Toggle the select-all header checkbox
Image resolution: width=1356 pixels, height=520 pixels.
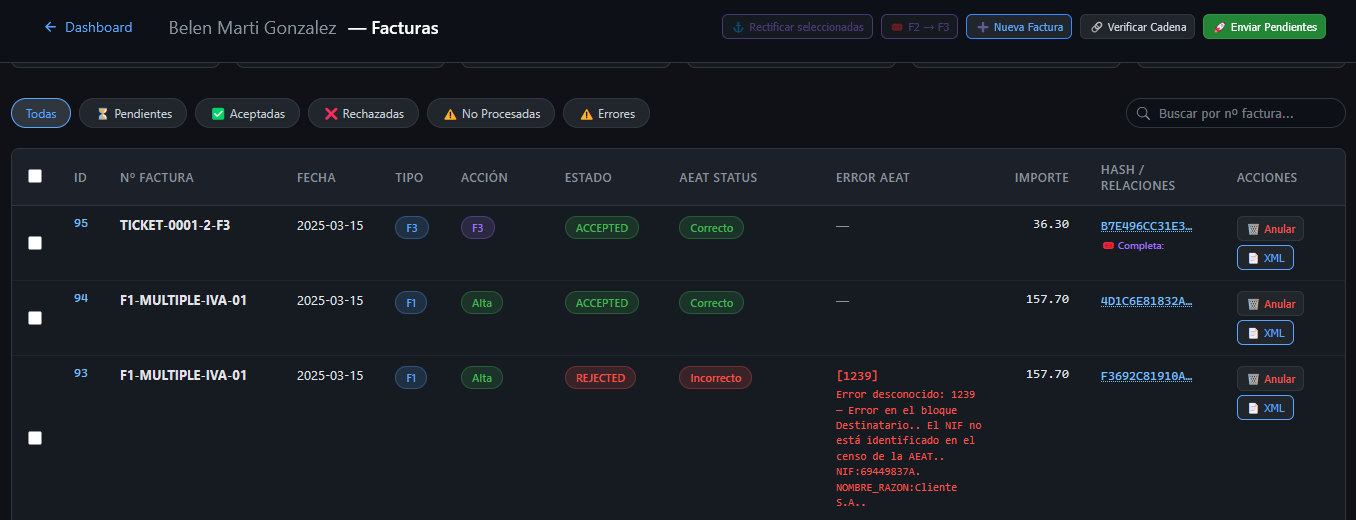click(x=35, y=176)
